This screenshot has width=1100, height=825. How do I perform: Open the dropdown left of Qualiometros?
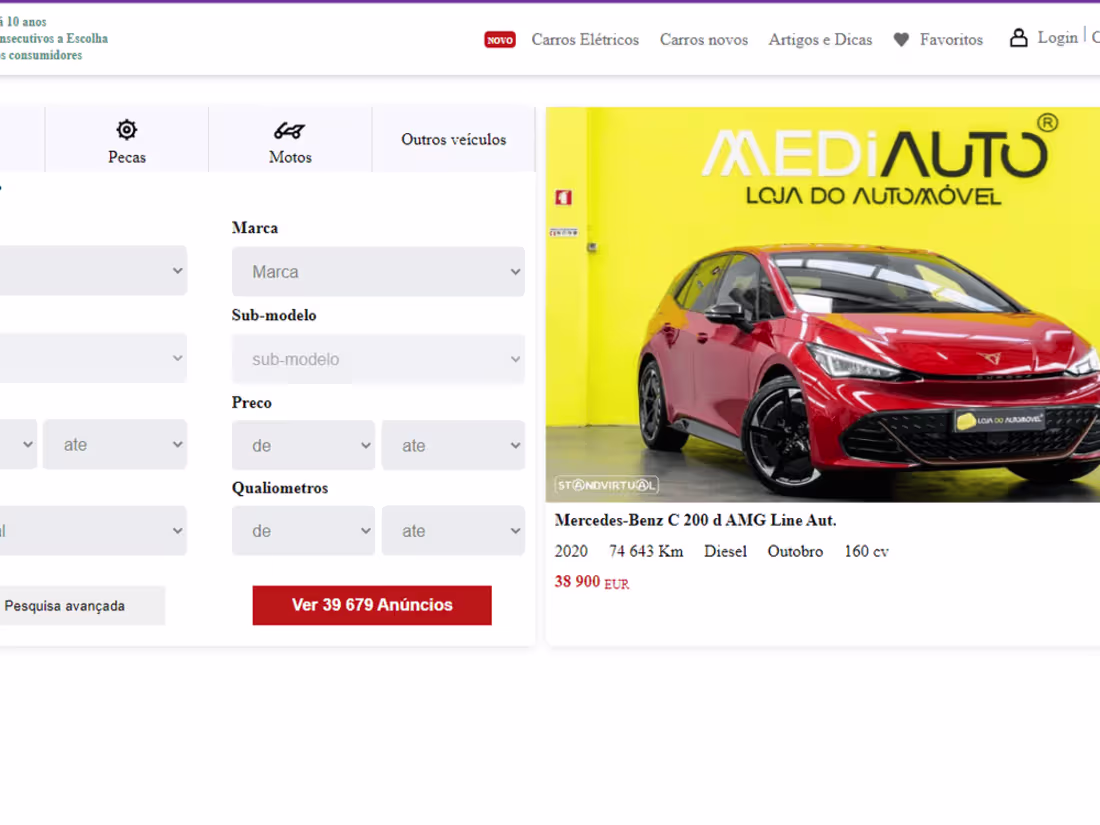(93, 530)
